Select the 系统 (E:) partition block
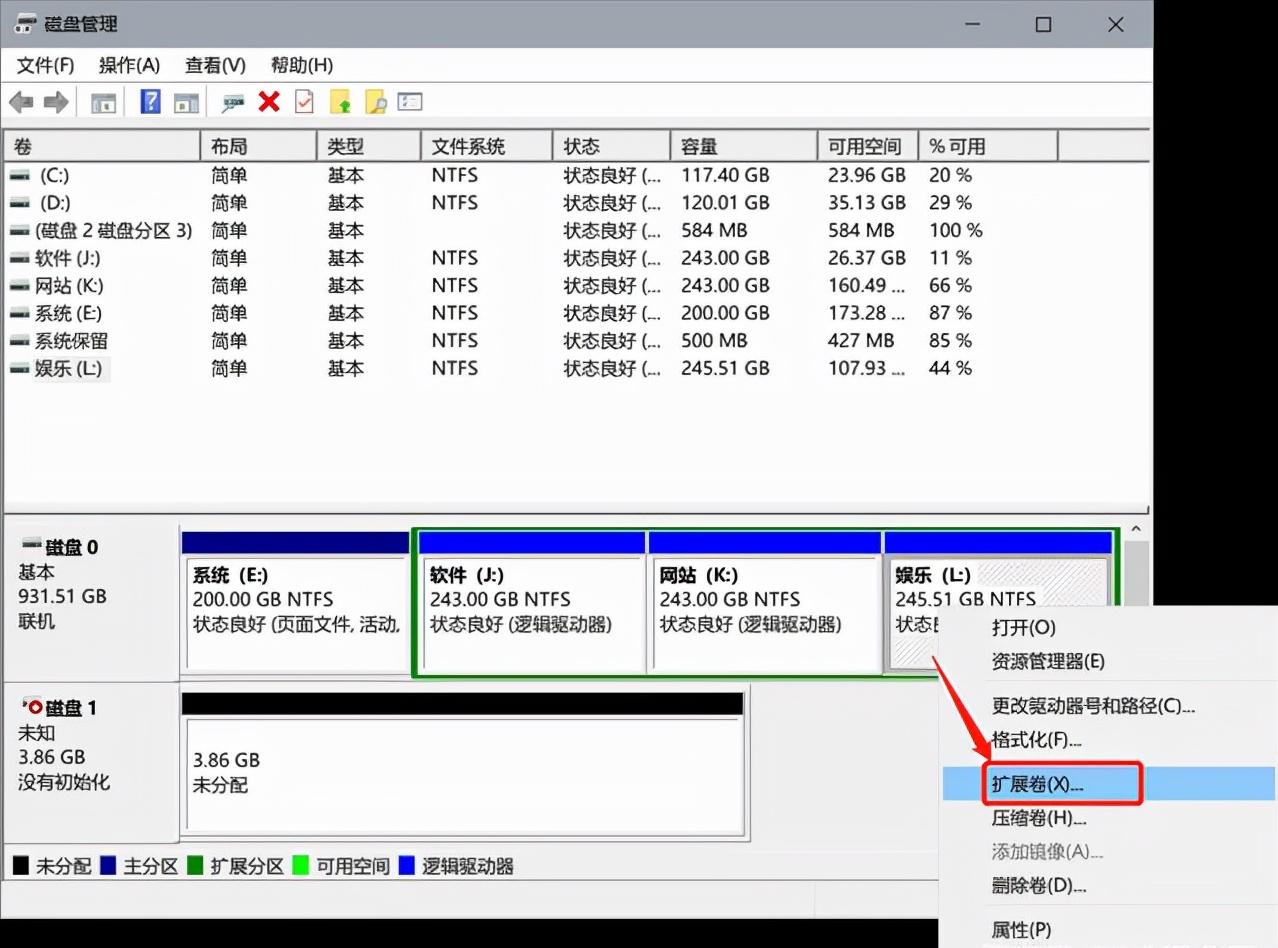 [x=295, y=600]
